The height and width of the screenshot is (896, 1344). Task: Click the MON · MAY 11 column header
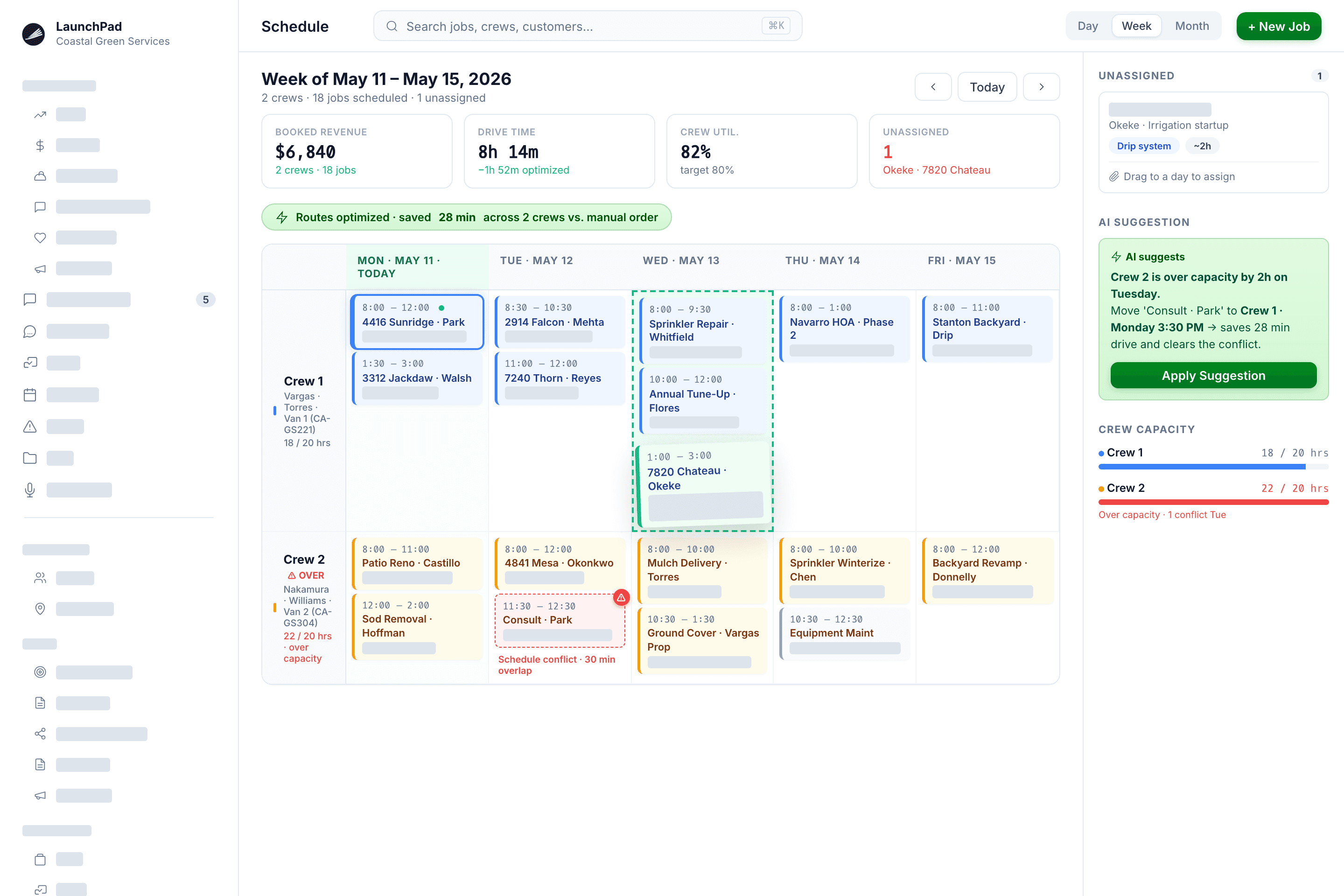pyautogui.click(x=417, y=267)
